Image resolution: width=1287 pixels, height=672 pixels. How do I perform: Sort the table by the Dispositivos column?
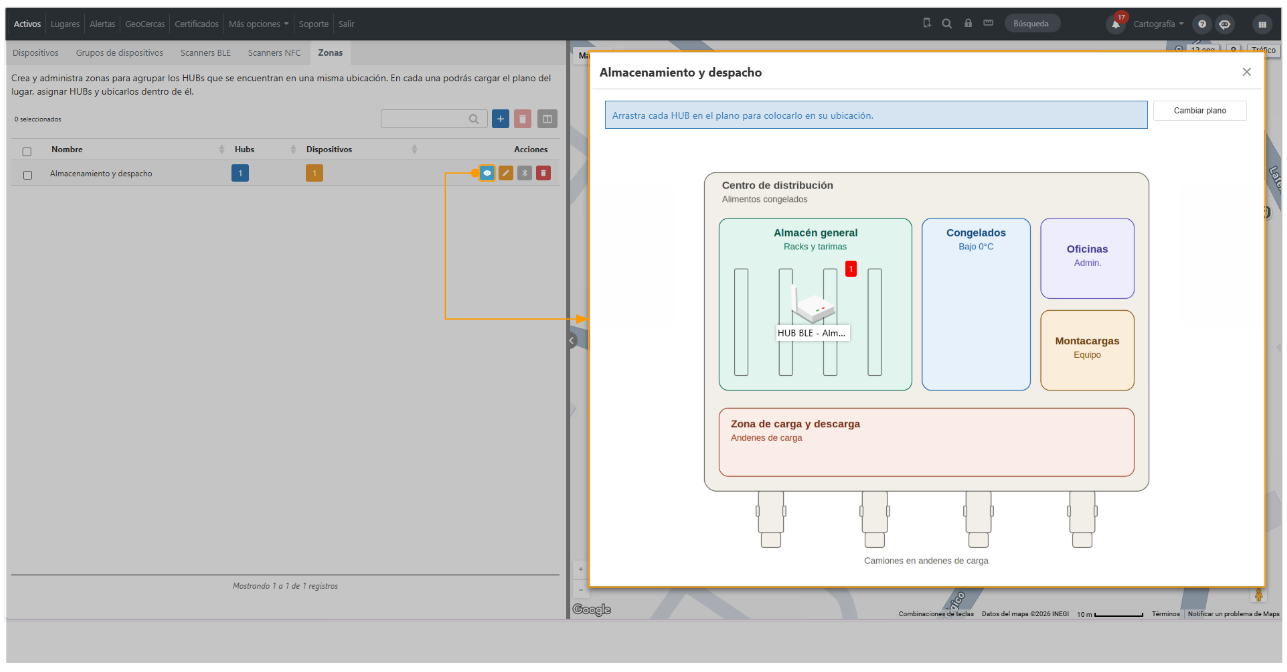pos(329,149)
